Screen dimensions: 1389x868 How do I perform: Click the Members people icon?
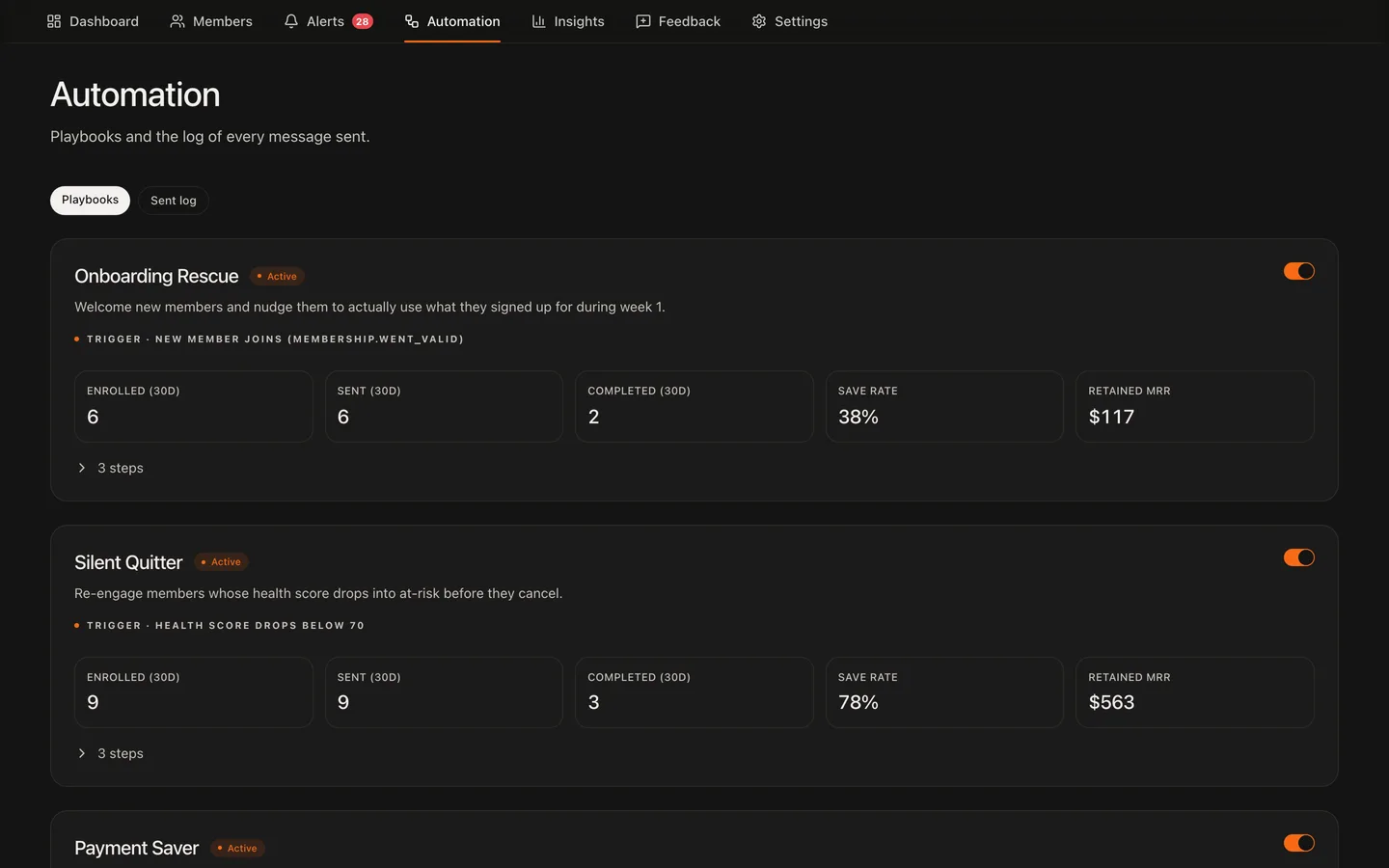[177, 21]
